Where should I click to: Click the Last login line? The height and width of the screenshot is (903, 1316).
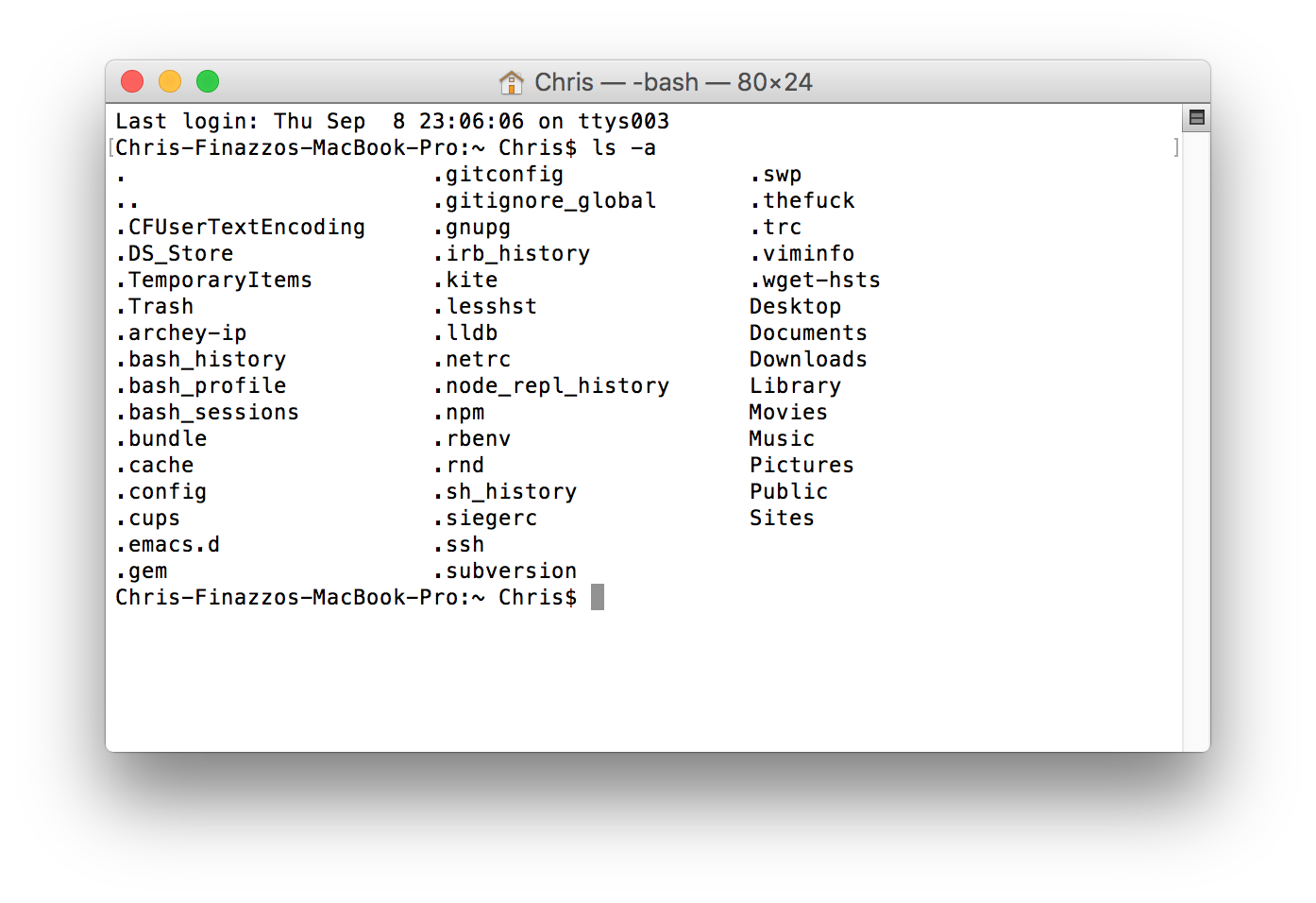click(393, 121)
